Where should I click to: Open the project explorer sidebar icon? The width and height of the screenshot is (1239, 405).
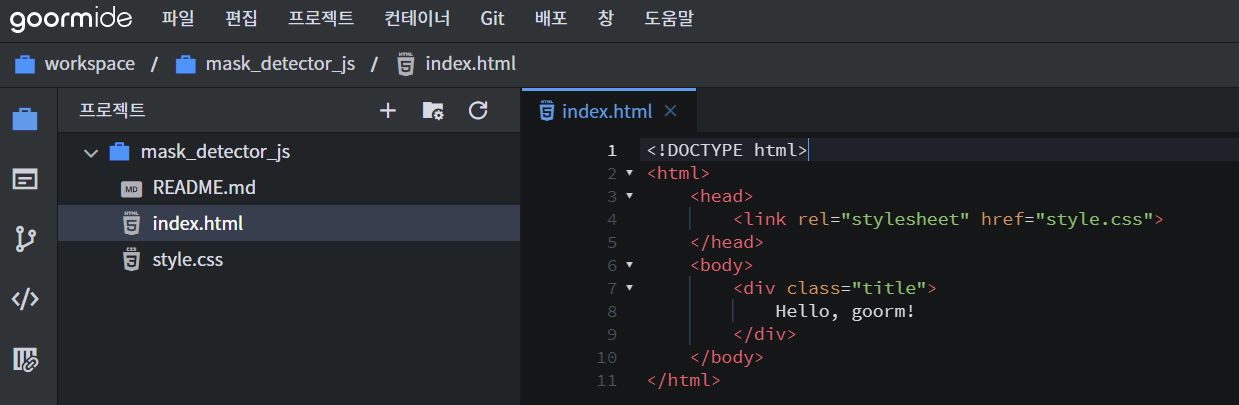[25, 120]
